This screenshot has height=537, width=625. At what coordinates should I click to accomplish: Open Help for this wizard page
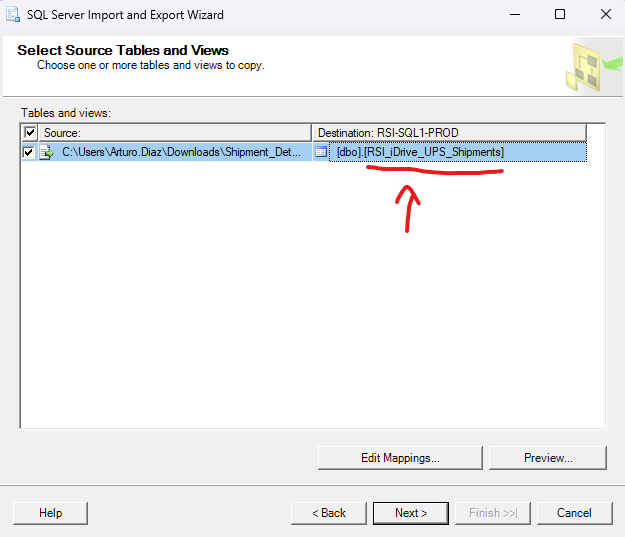pos(50,513)
